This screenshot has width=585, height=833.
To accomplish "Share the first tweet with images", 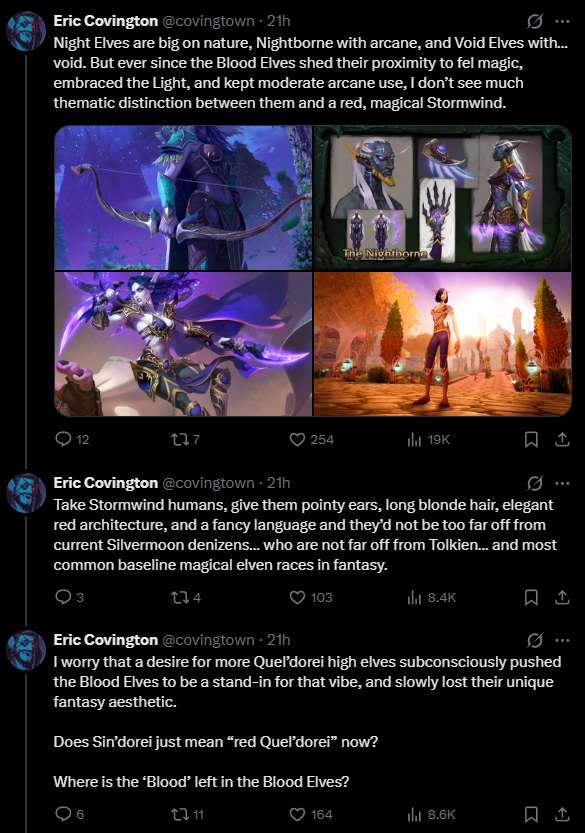I will coord(562,439).
